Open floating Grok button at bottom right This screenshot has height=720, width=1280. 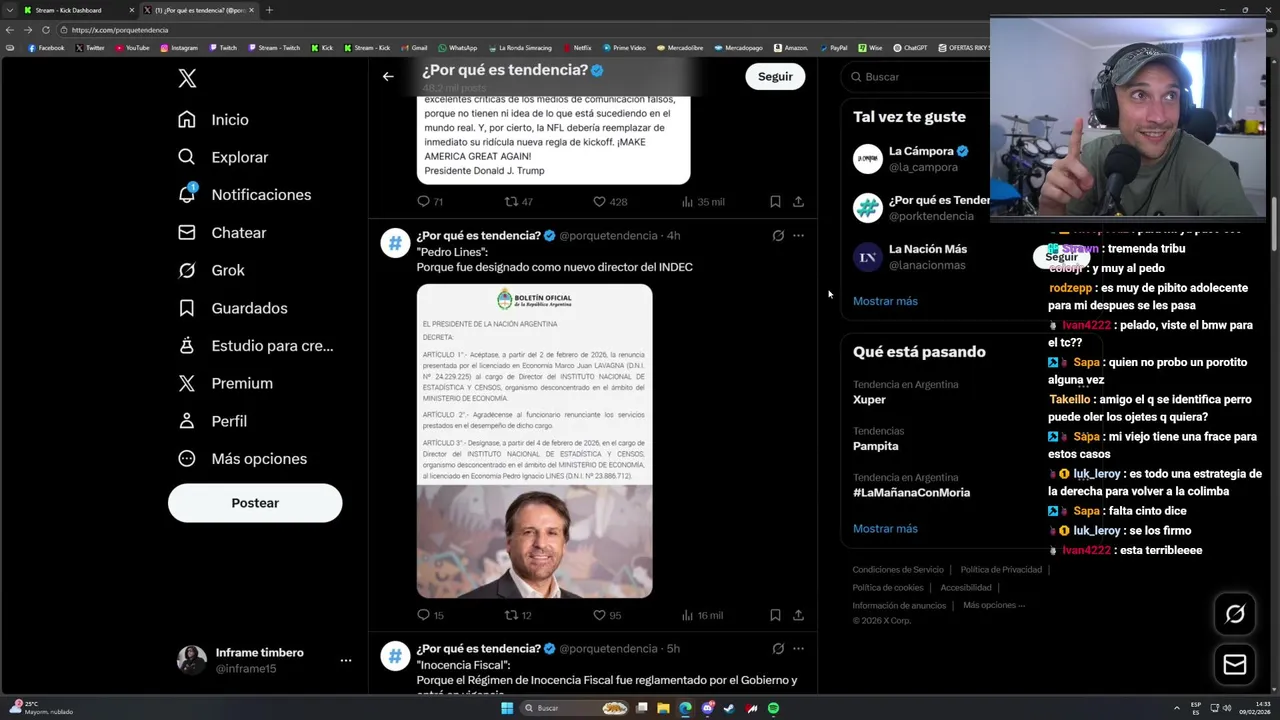1235,614
